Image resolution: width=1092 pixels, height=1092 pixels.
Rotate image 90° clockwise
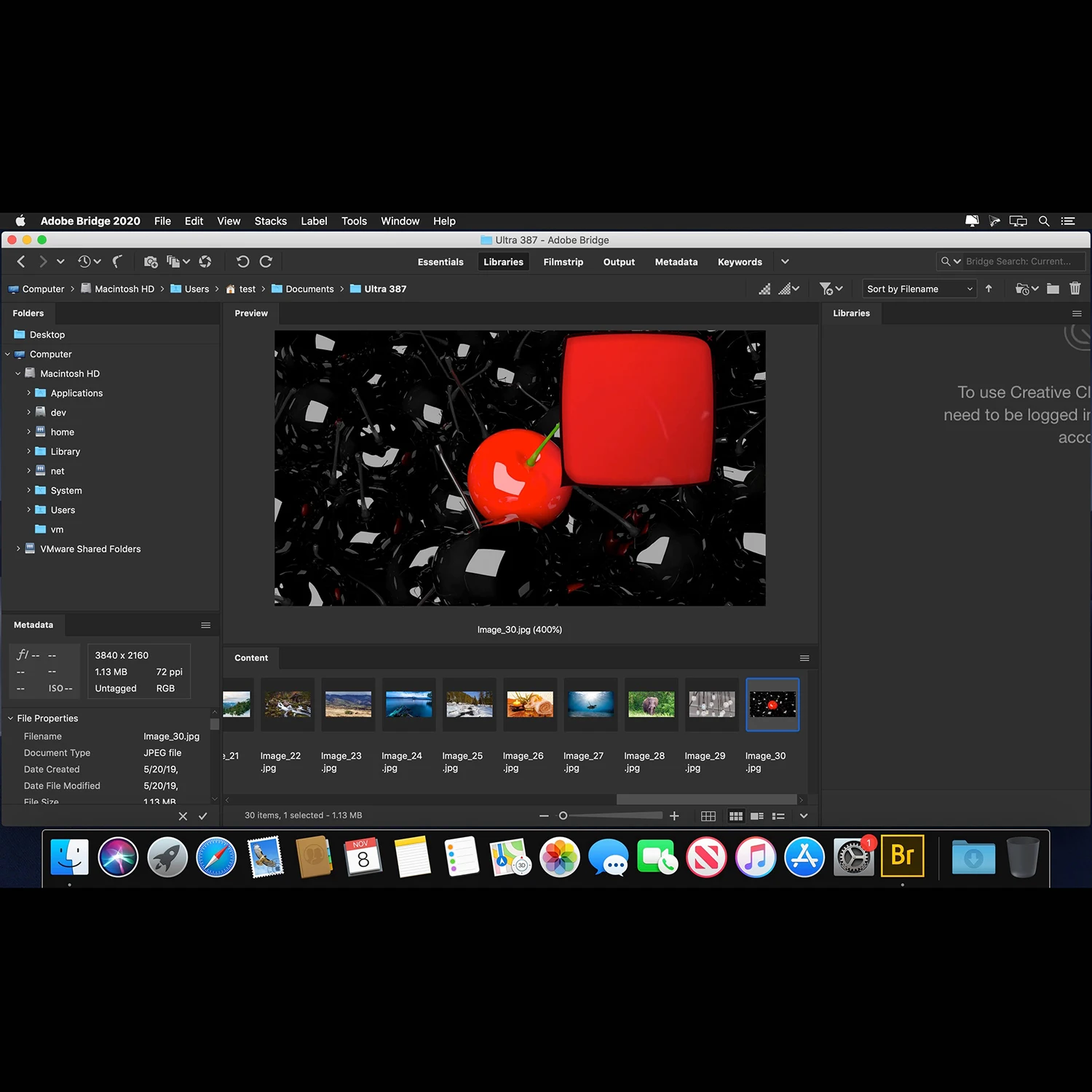pos(266,261)
